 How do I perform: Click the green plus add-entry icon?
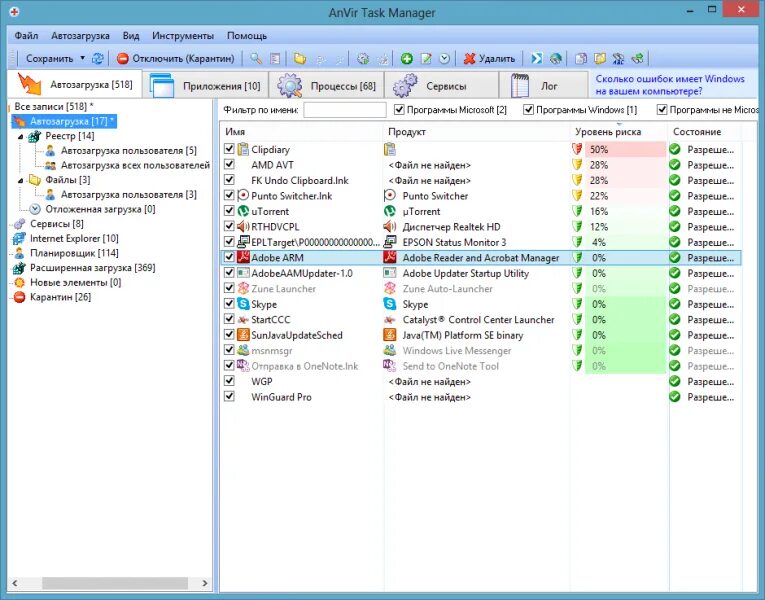coord(406,59)
